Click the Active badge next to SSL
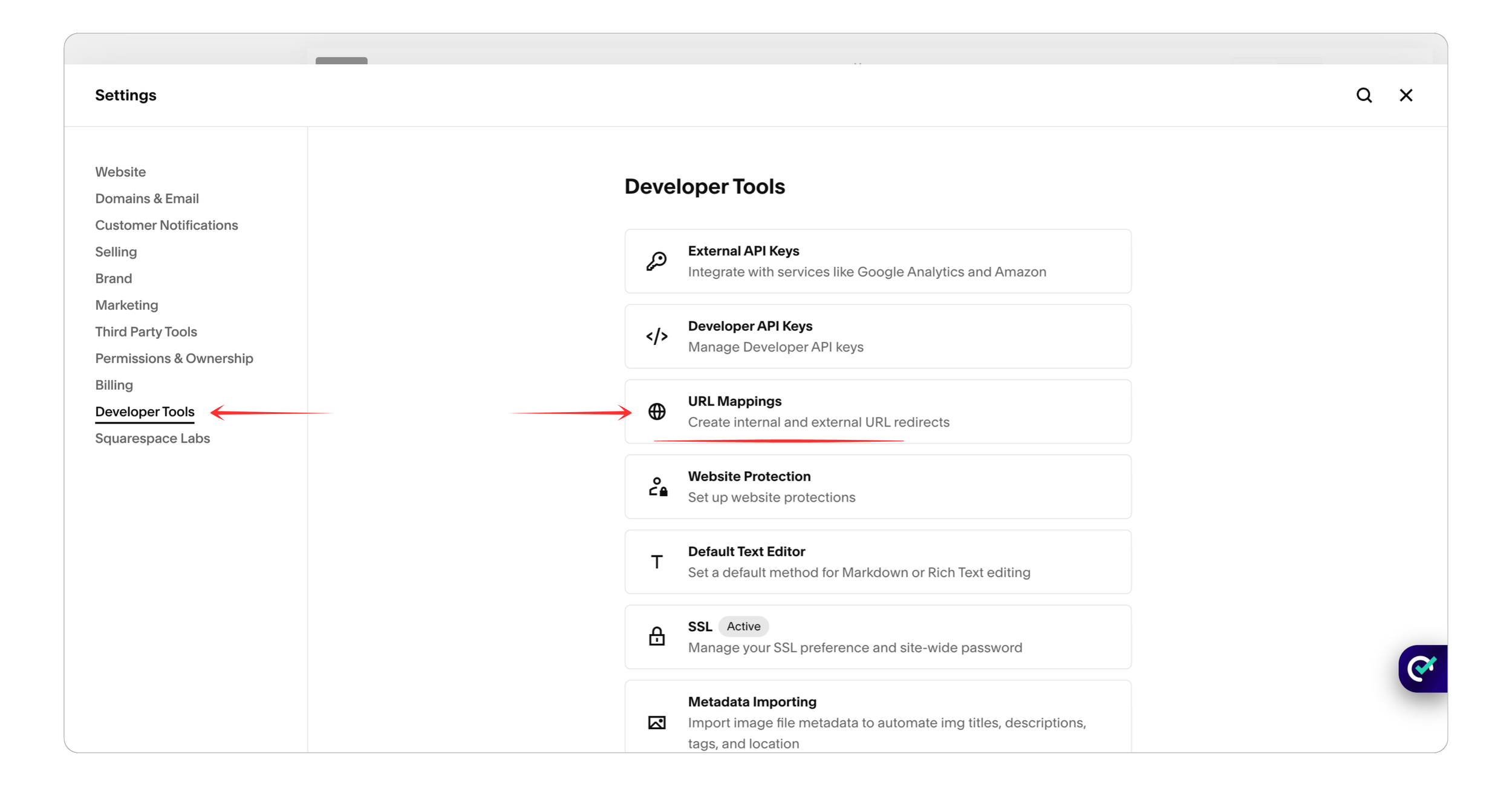This screenshot has width=1512, height=786. point(743,626)
